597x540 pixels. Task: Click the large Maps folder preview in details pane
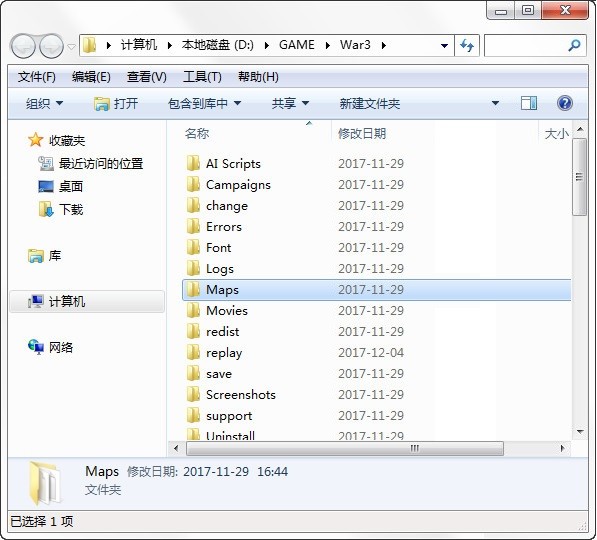pyautogui.click(x=45, y=483)
